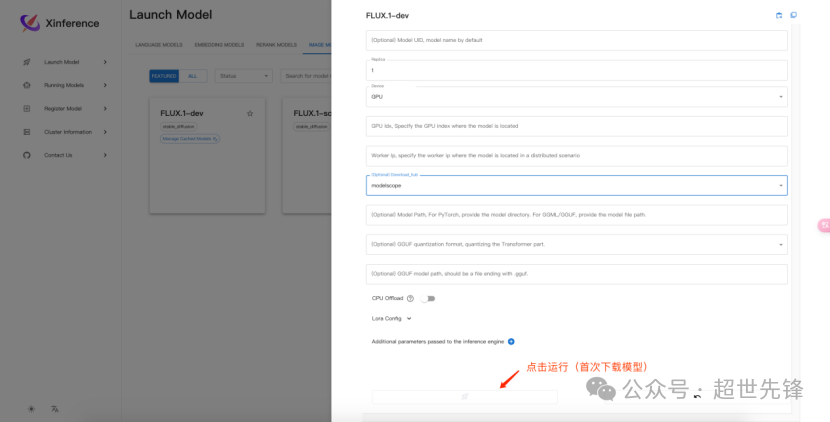Click the CPU Offload help question icon
The image size is (830, 422).
pos(410,299)
